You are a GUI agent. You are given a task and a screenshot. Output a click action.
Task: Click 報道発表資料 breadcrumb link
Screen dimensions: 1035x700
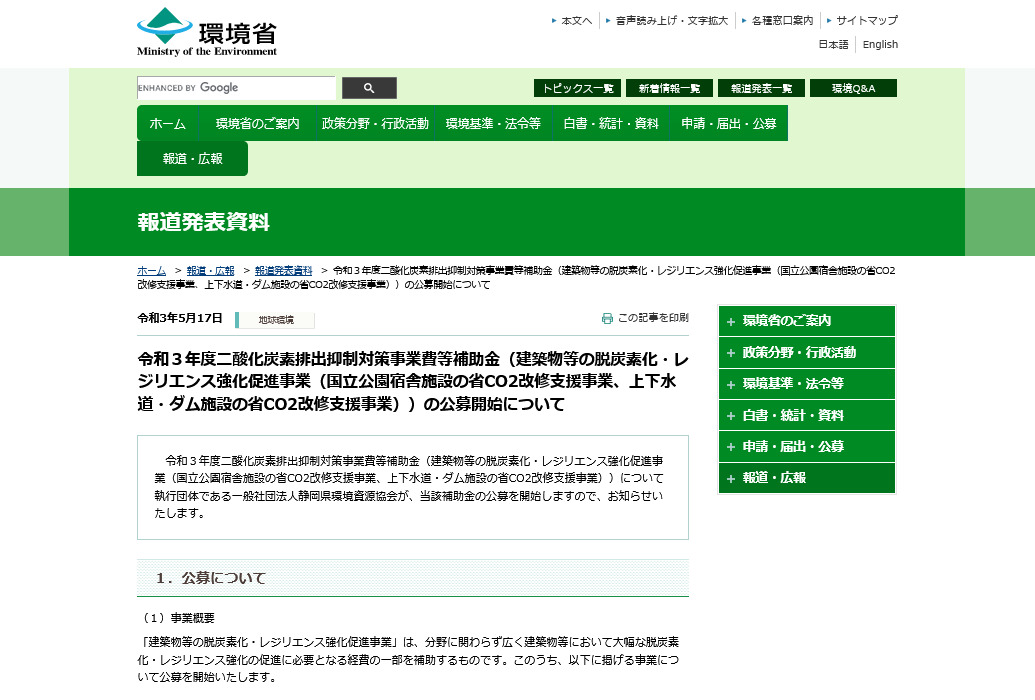coord(283,271)
